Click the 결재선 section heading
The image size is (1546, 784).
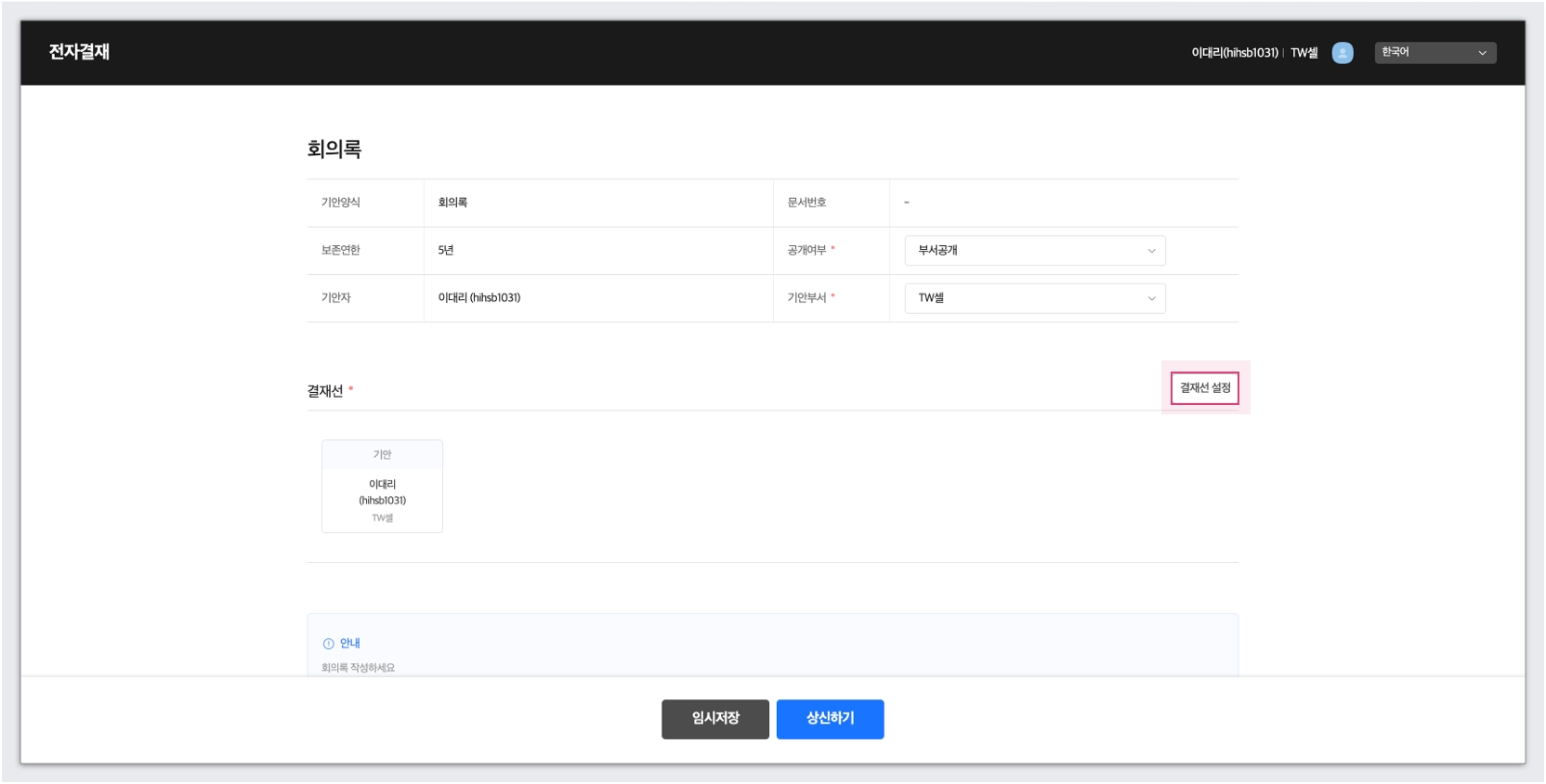325,391
